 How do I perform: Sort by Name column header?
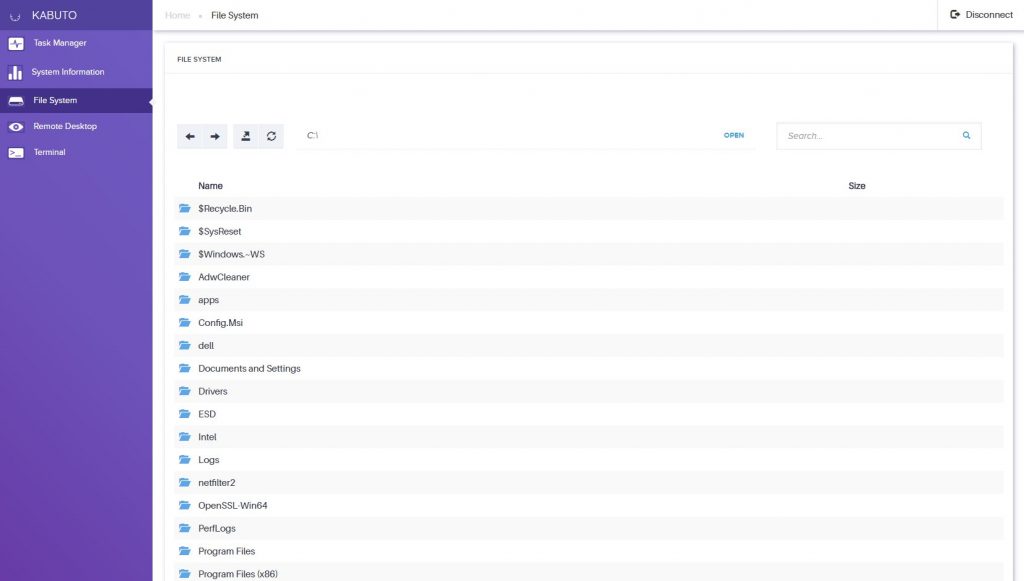tap(210, 186)
